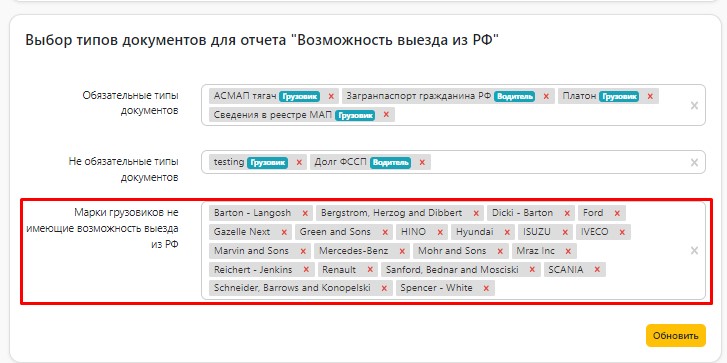Screen dimensions: 727x363
Task: Focus the Не обязательные типы документов field
Action: pyautogui.click(x=453, y=162)
